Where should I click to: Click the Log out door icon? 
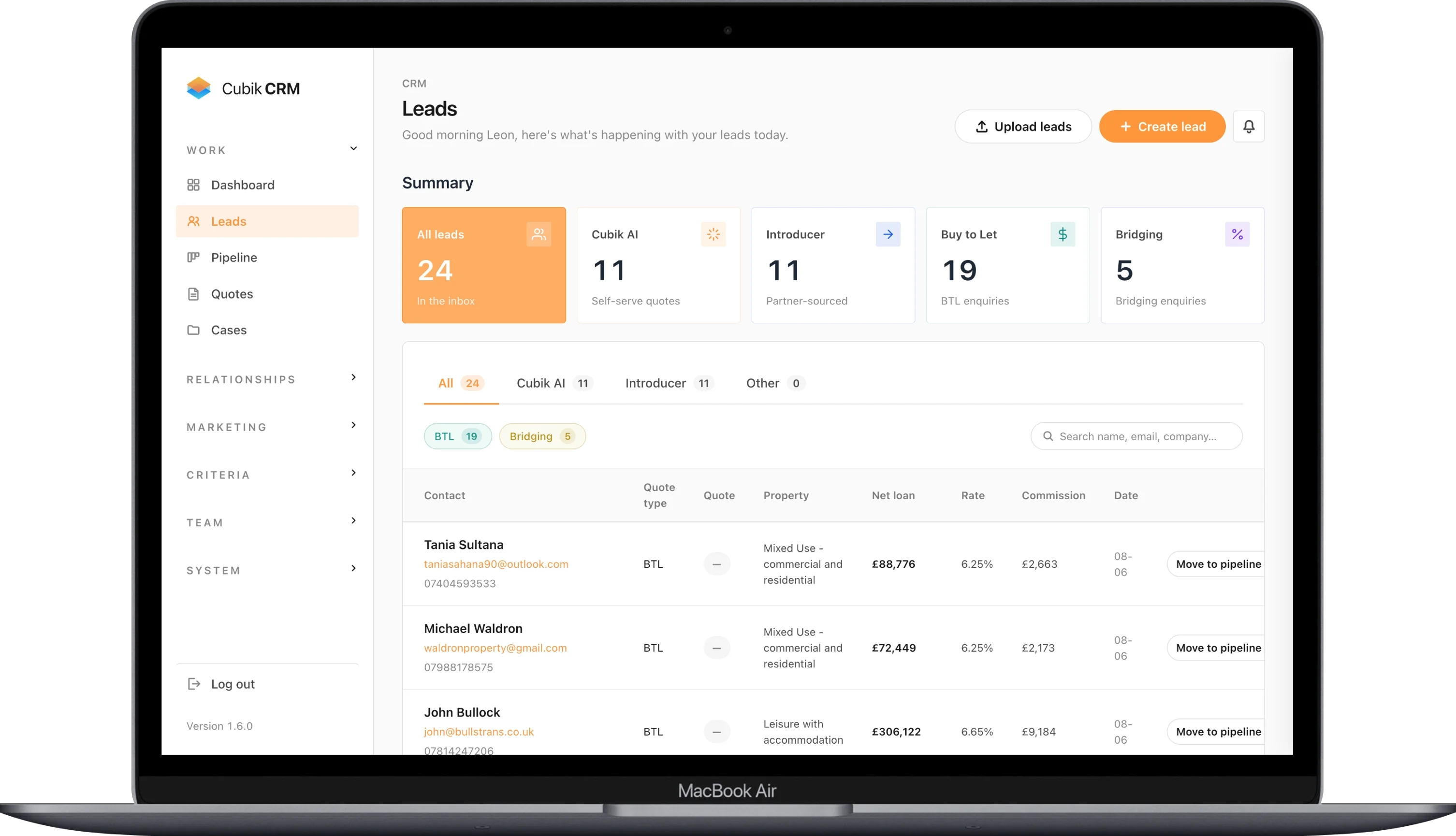click(x=194, y=684)
